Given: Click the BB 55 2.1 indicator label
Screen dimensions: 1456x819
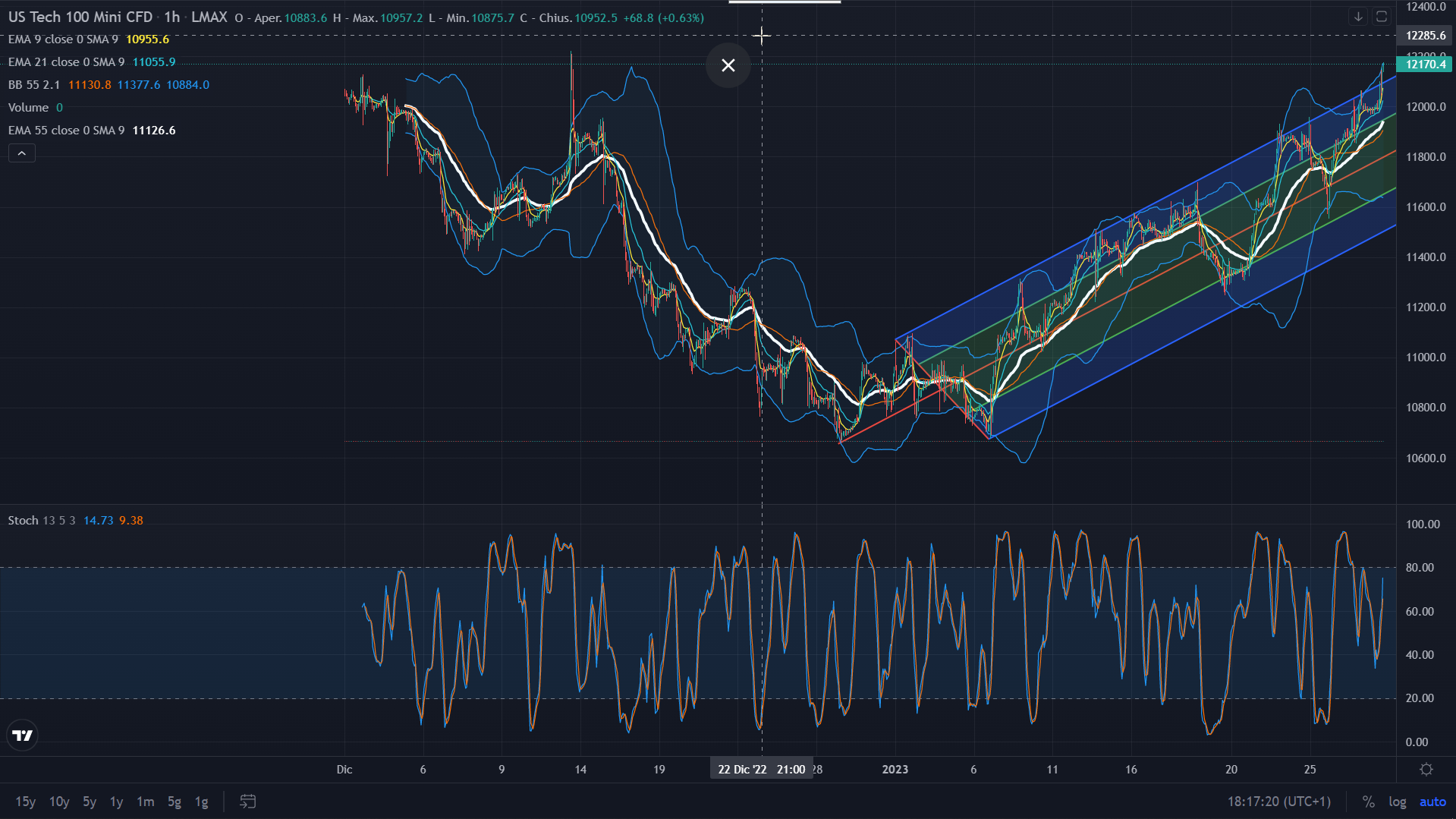Looking at the screenshot, I should point(34,85).
